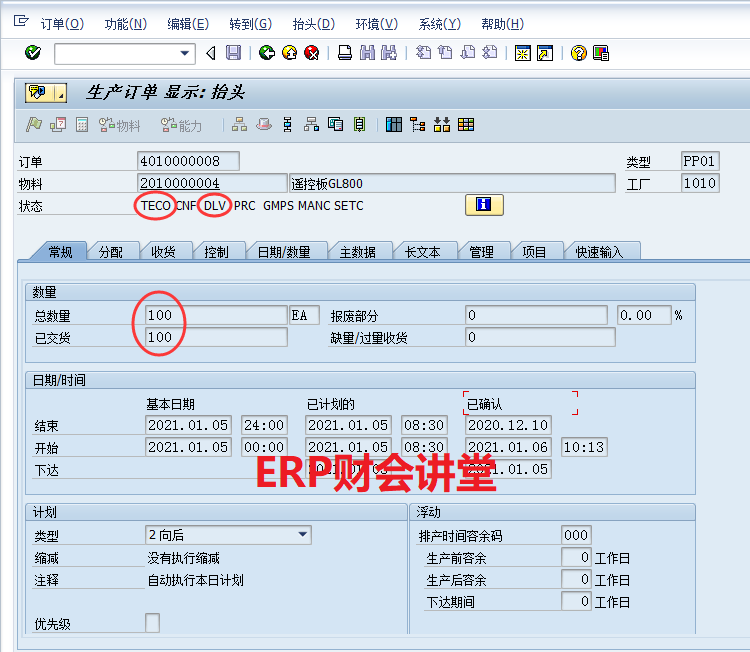Click the Save diskette icon
The height and width of the screenshot is (652, 750).
[233, 53]
